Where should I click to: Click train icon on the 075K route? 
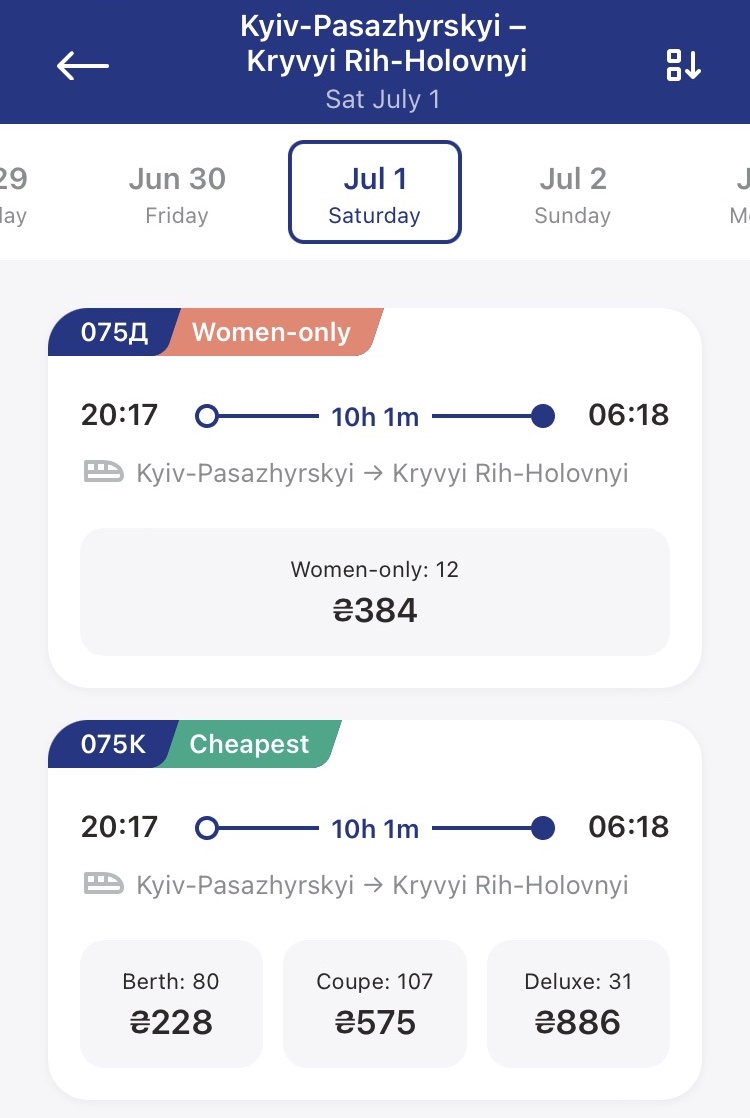pyautogui.click(x=104, y=884)
